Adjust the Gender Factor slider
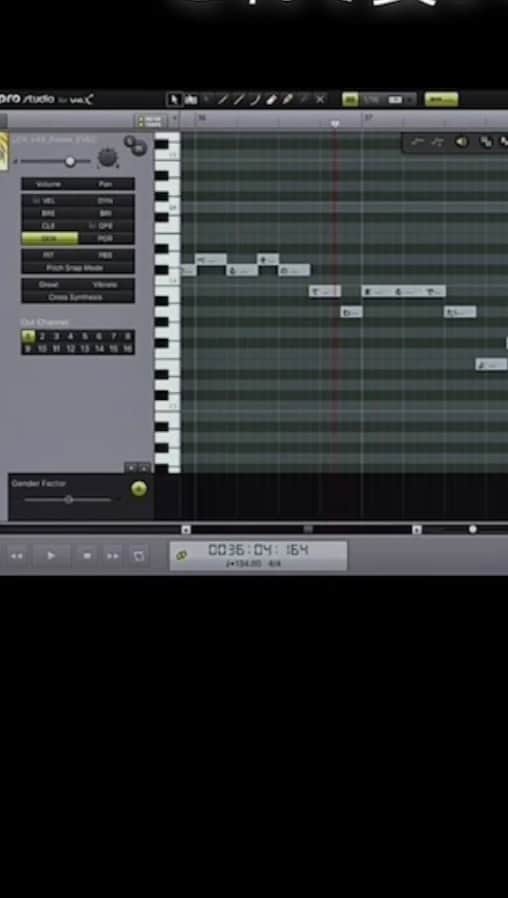 tap(68, 499)
